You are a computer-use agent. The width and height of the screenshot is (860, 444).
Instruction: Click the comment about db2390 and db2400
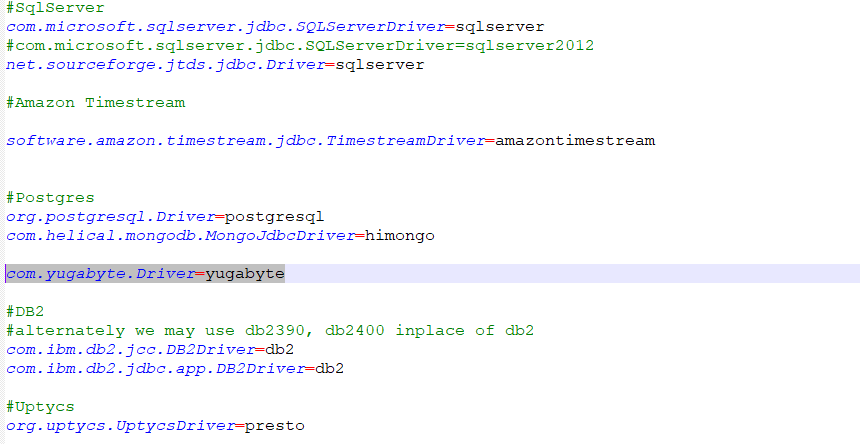click(x=270, y=331)
